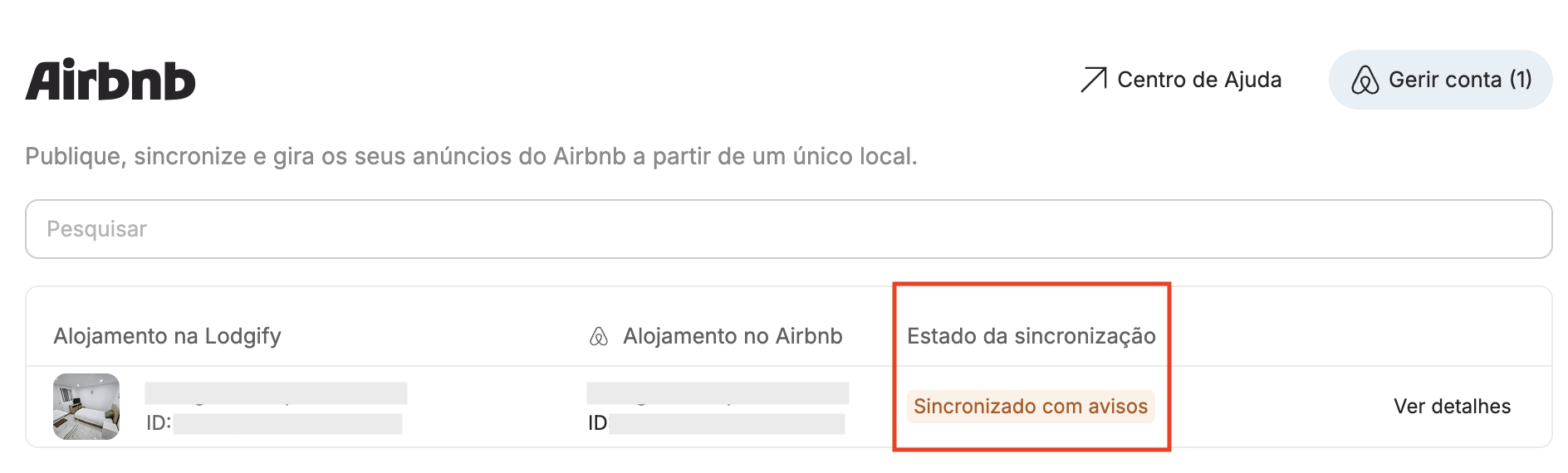1568x473 pixels.
Task: Open the Centro de Ajuda link
Action: point(1181,80)
